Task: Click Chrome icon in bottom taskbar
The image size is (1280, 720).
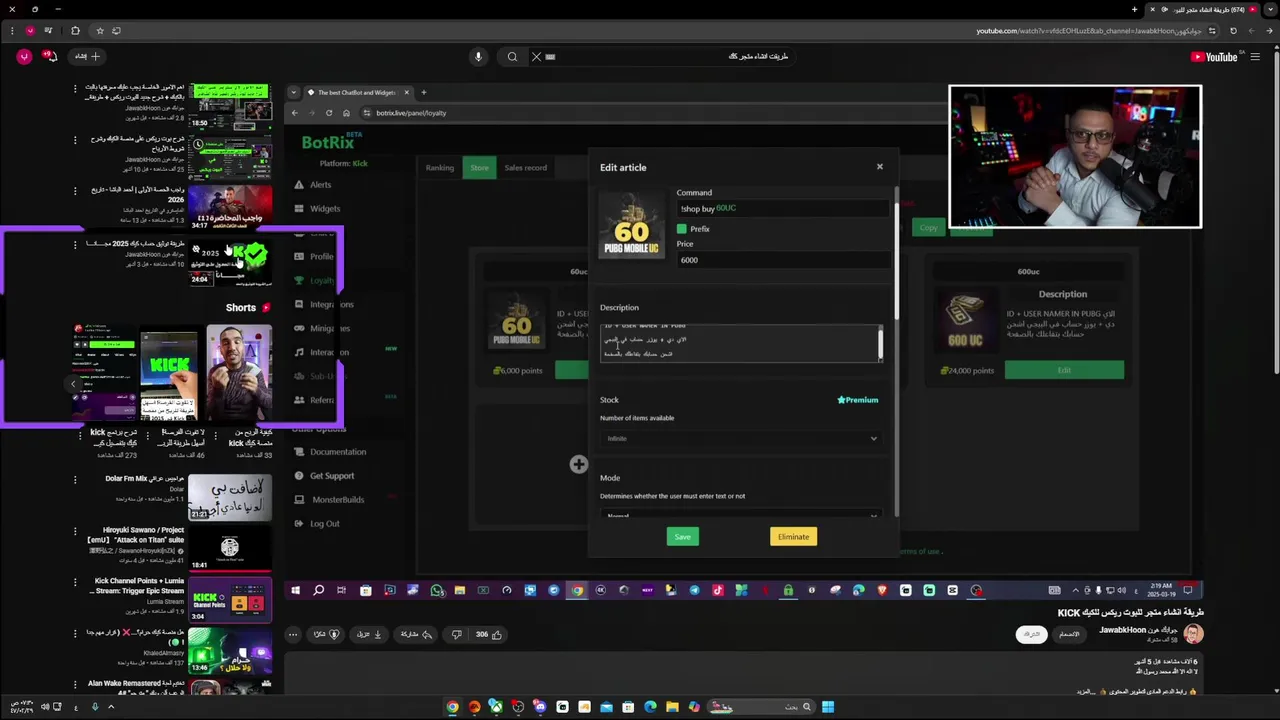Action: point(452,707)
